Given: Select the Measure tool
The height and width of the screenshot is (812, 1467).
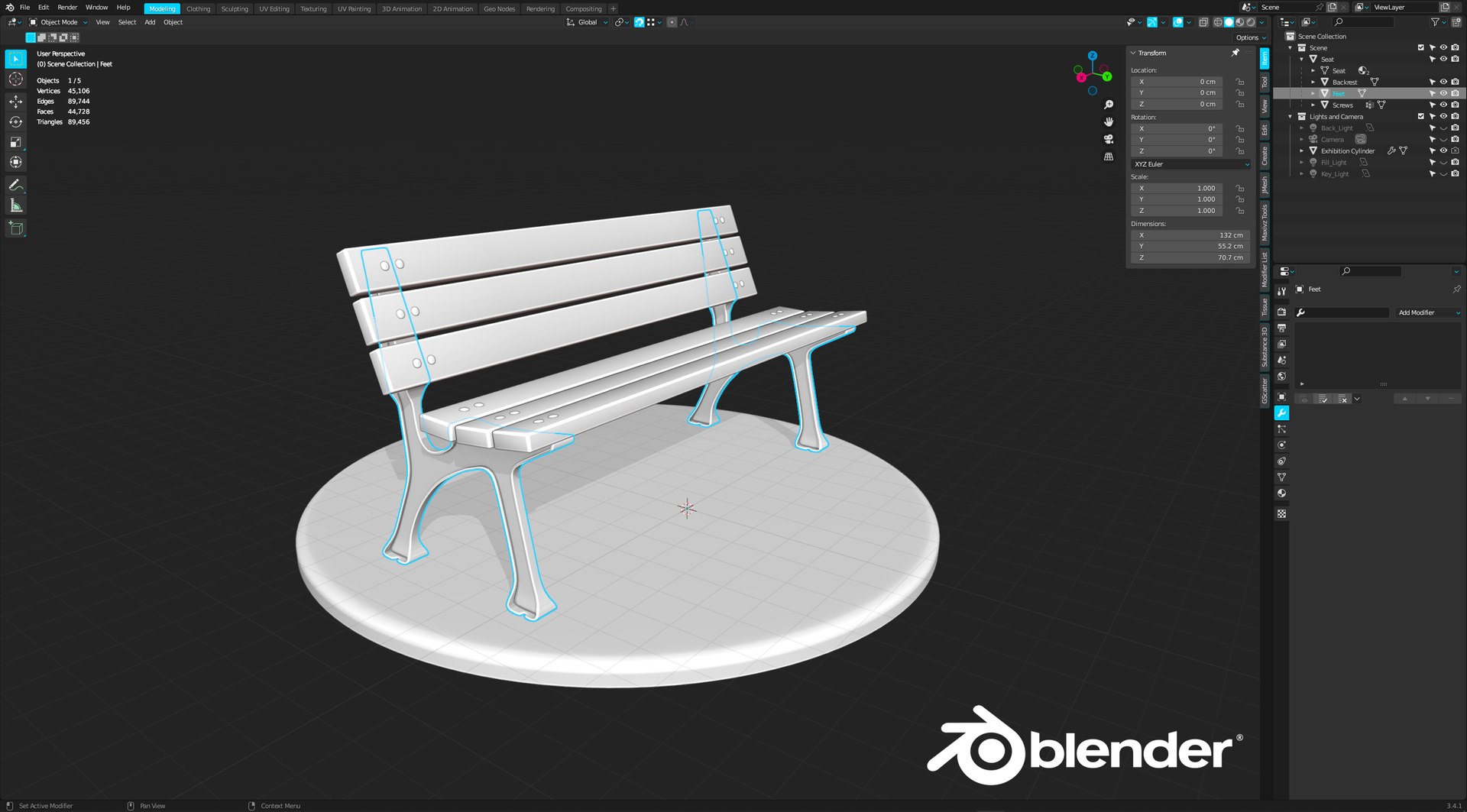Looking at the screenshot, I should (x=15, y=205).
